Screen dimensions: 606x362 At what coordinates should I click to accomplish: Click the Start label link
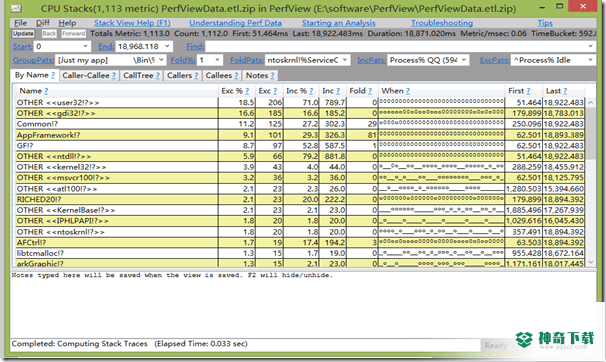tap(22, 47)
